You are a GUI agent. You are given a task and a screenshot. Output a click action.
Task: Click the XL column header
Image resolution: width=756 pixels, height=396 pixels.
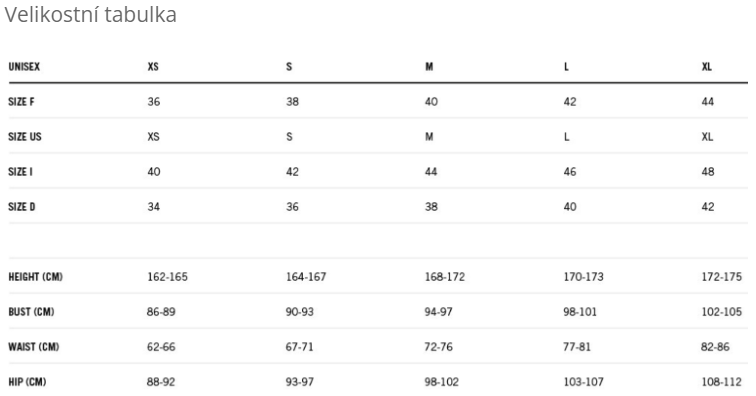[x=707, y=67]
